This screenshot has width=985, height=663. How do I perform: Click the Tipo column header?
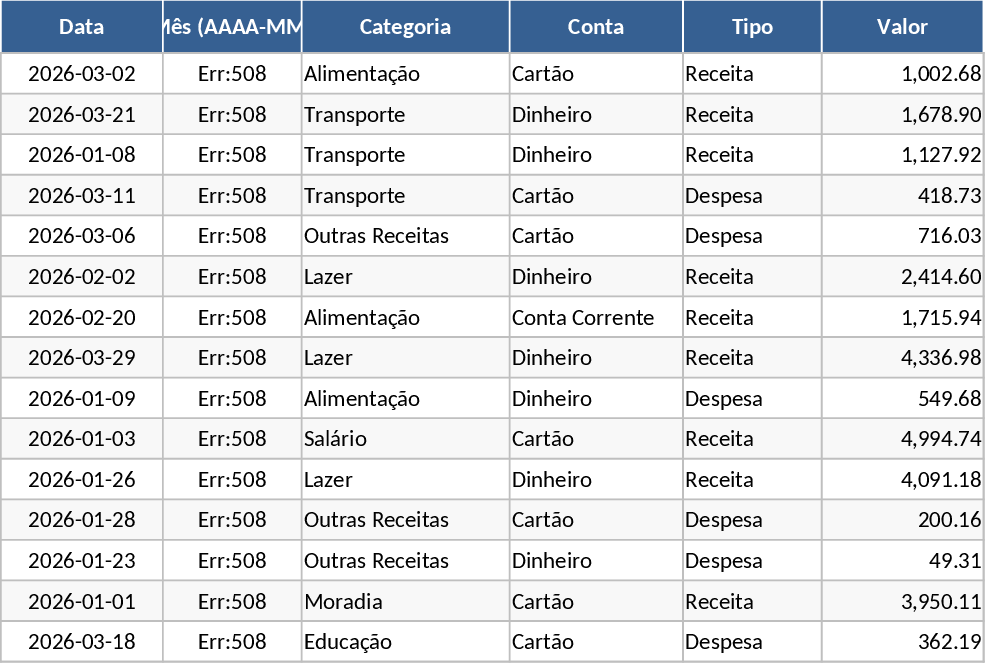point(752,27)
